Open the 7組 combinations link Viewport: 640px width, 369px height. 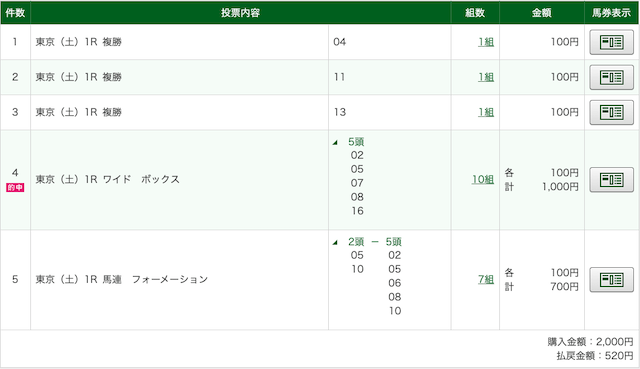coord(486,280)
